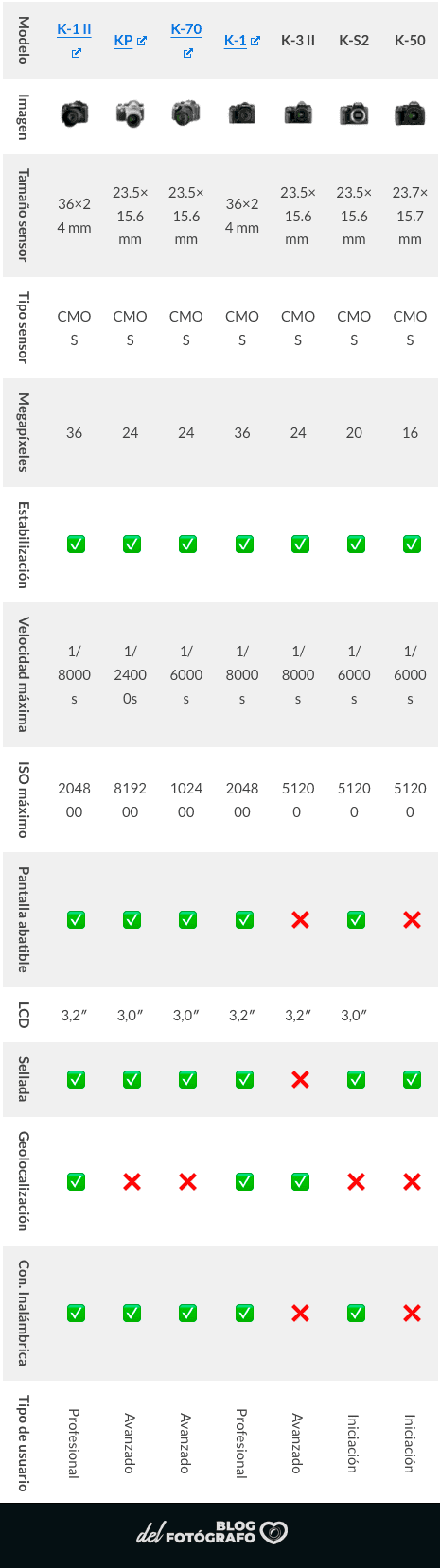The width and height of the screenshot is (440, 1568).
Task: Click the Blog del Fotógrafo logo
Action: [x=212, y=1532]
